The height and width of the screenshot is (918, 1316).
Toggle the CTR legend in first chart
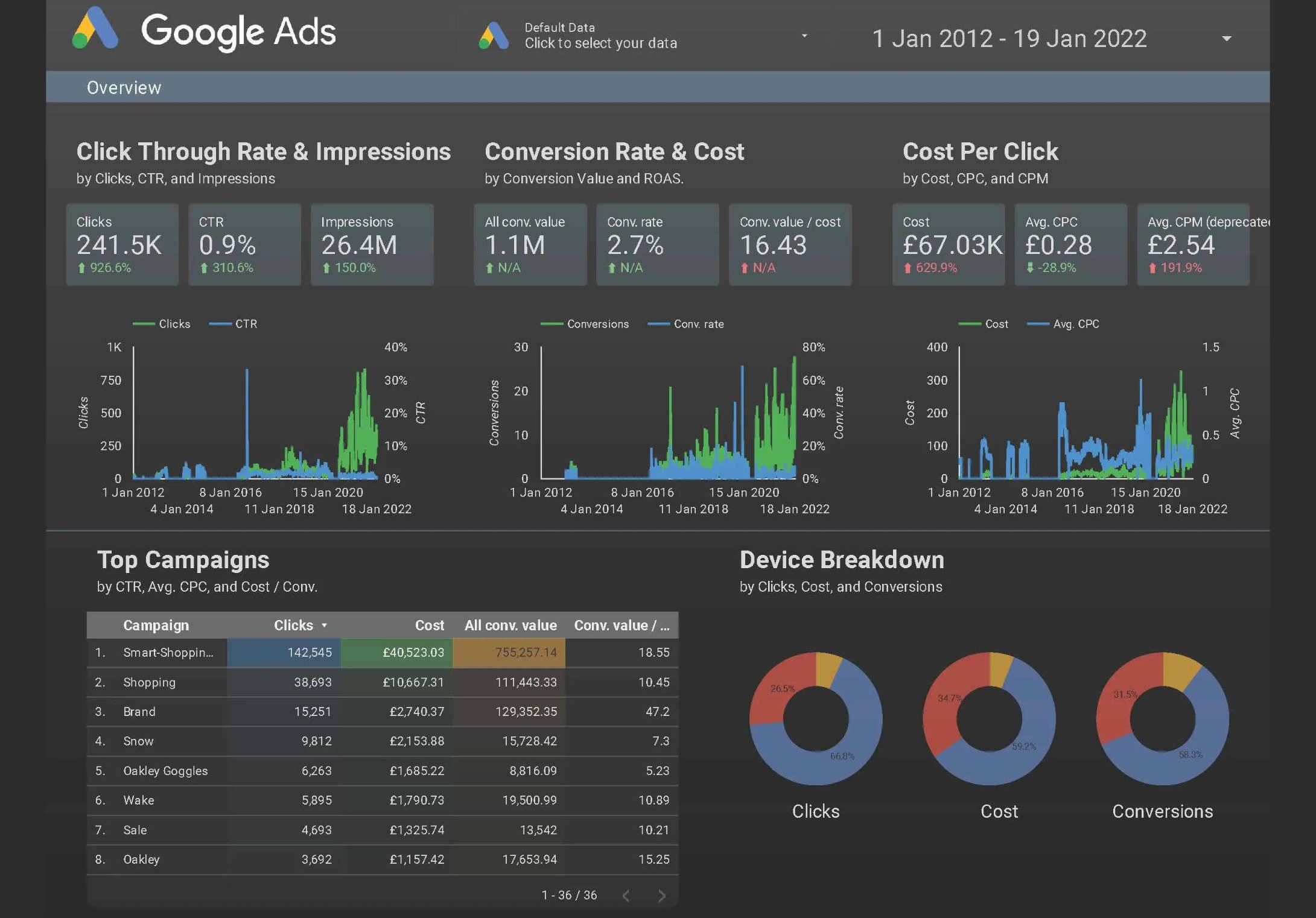click(233, 324)
